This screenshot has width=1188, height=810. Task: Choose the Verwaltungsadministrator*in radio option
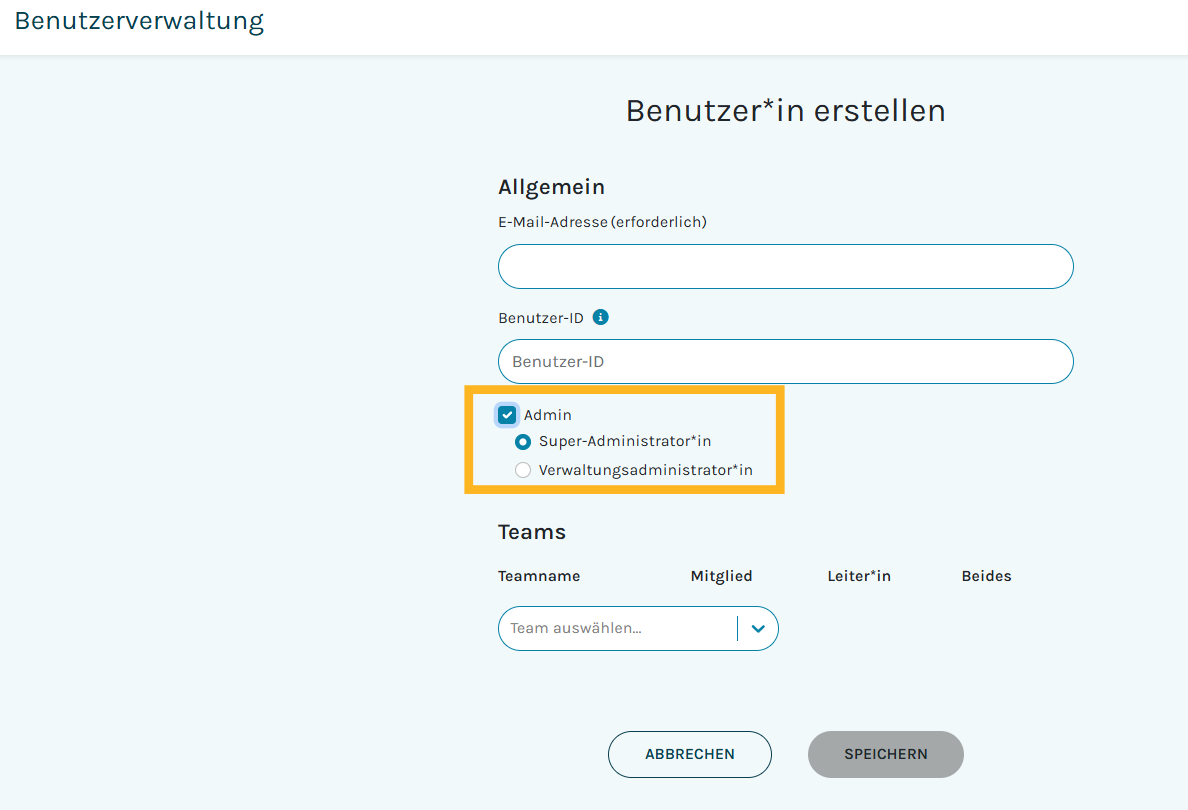pyautogui.click(x=523, y=470)
